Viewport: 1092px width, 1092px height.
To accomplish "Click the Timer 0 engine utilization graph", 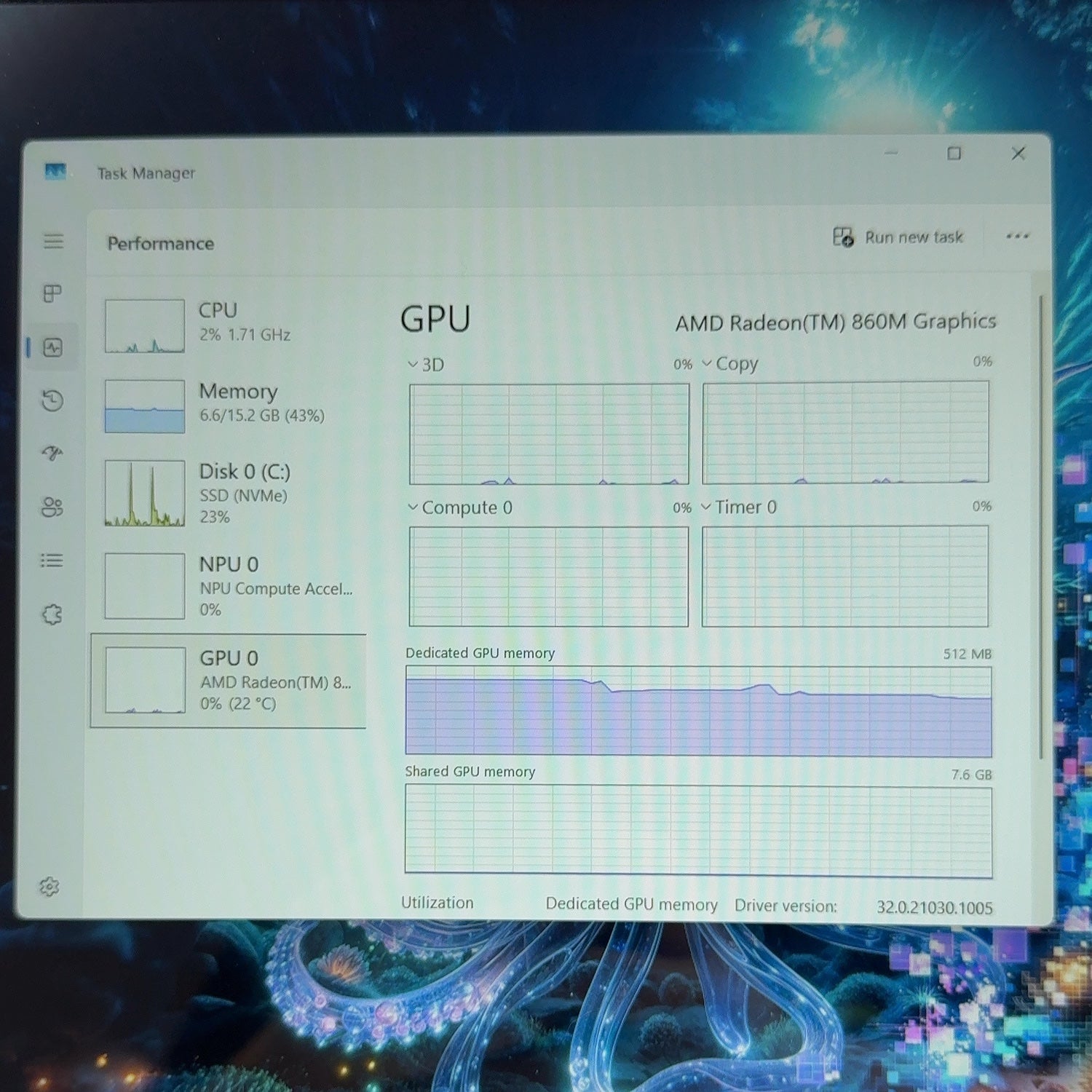I will click(x=845, y=576).
